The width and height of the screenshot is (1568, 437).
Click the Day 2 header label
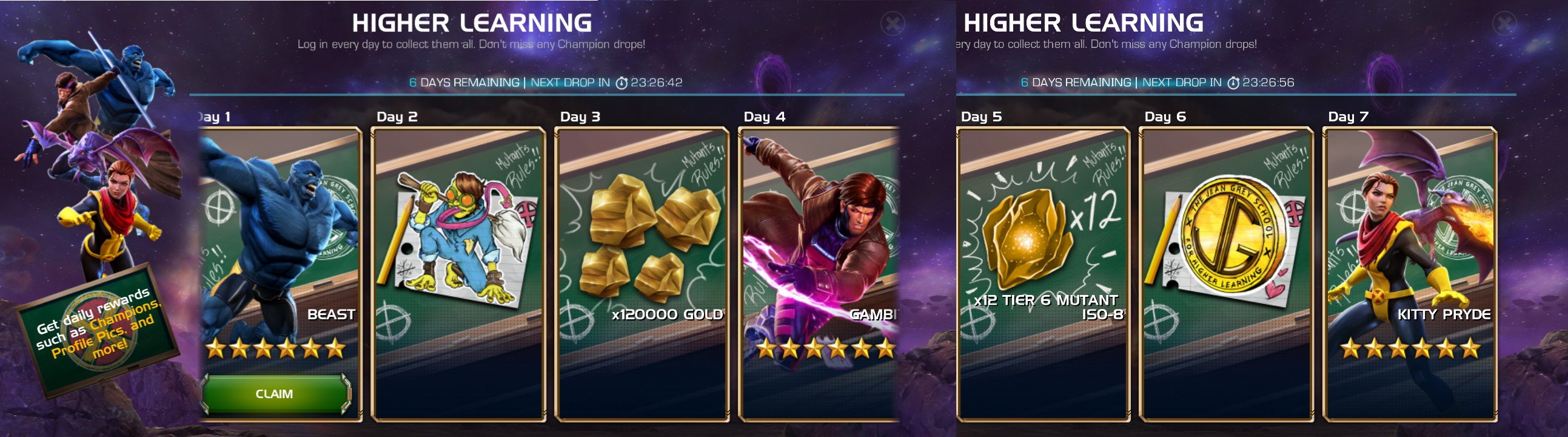[x=397, y=117]
